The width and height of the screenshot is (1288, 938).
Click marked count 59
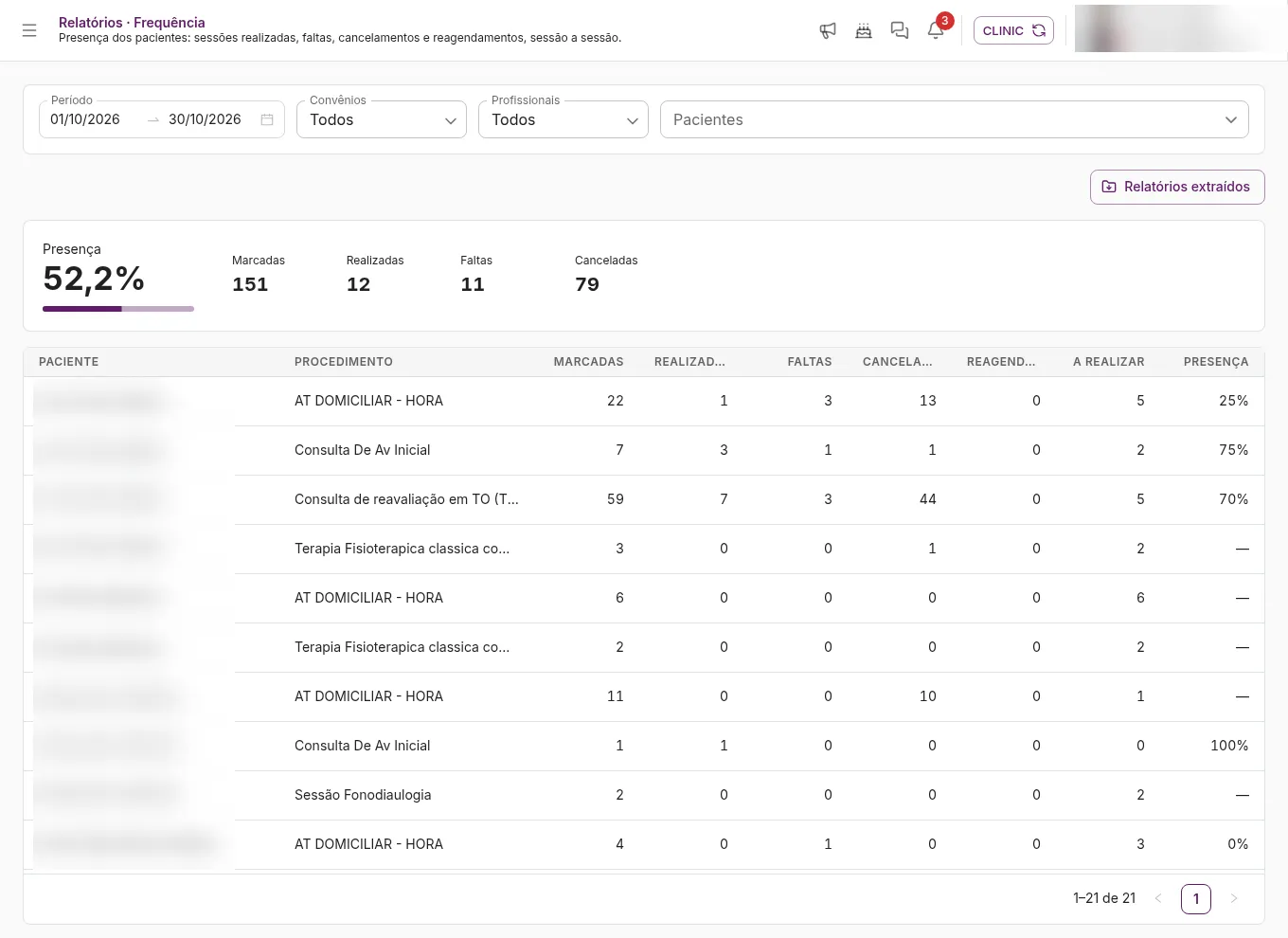click(616, 499)
